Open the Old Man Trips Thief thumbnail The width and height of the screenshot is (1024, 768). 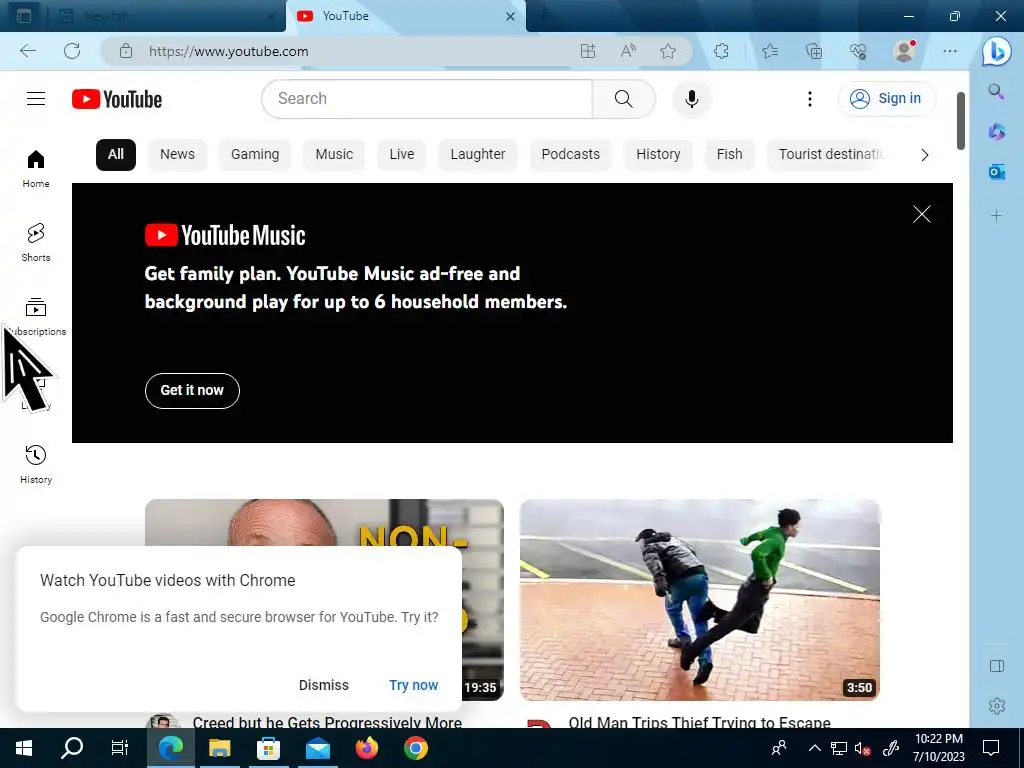699,600
